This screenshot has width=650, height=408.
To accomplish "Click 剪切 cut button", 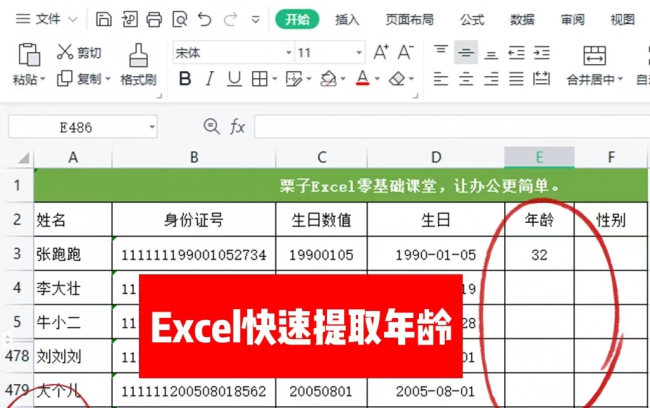I will [79, 52].
